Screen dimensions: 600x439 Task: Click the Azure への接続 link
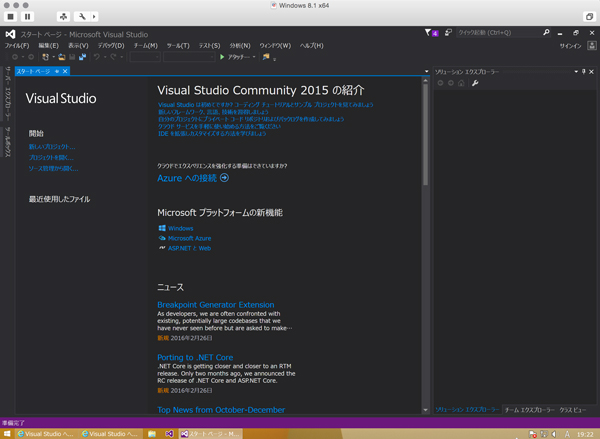pos(187,178)
